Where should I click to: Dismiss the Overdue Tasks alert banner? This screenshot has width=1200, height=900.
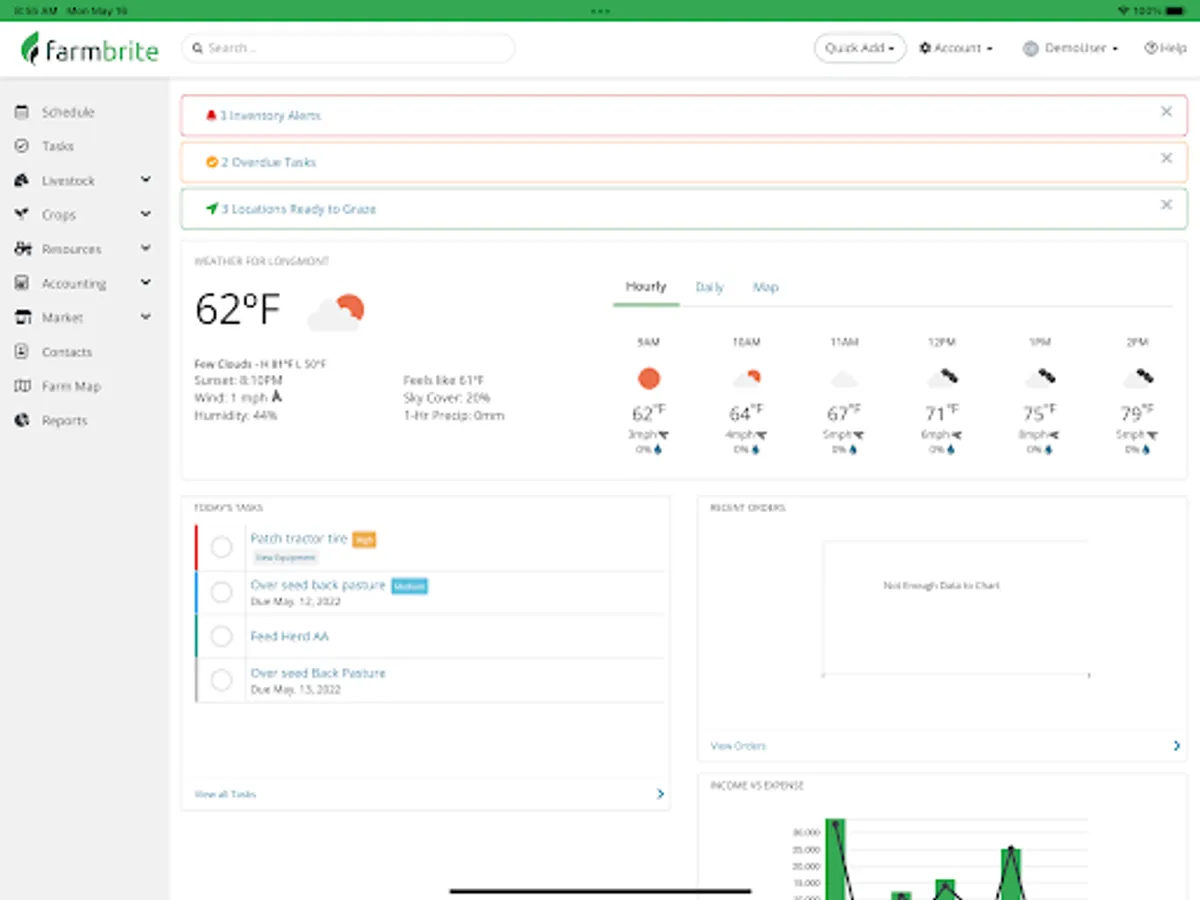click(1166, 158)
